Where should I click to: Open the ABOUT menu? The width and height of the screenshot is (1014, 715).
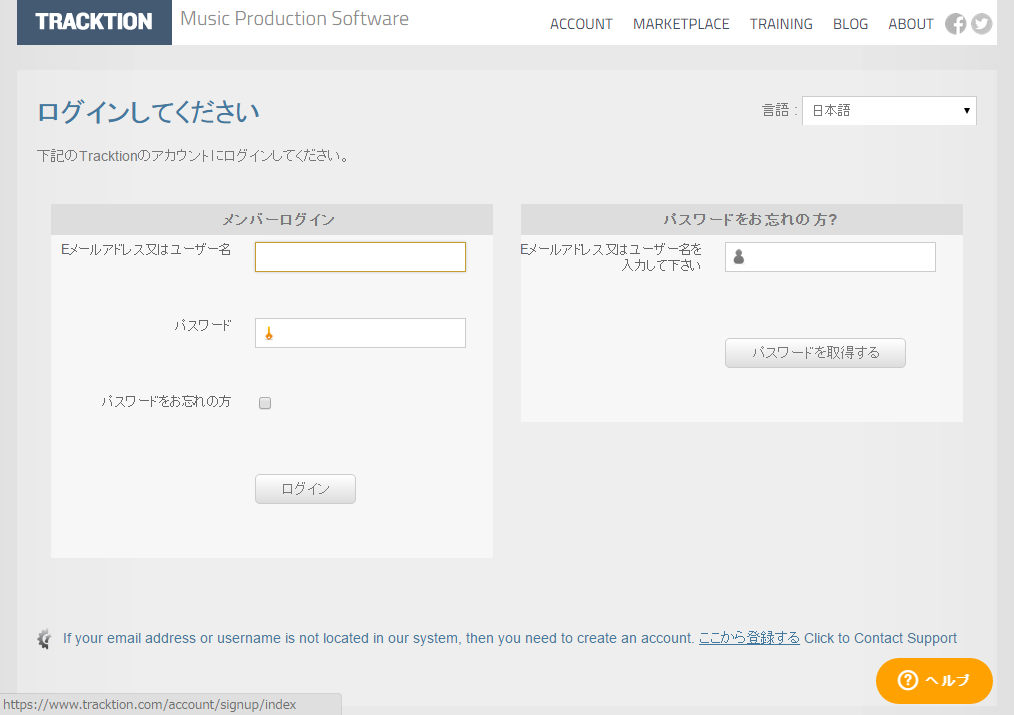pyautogui.click(x=911, y=24)
